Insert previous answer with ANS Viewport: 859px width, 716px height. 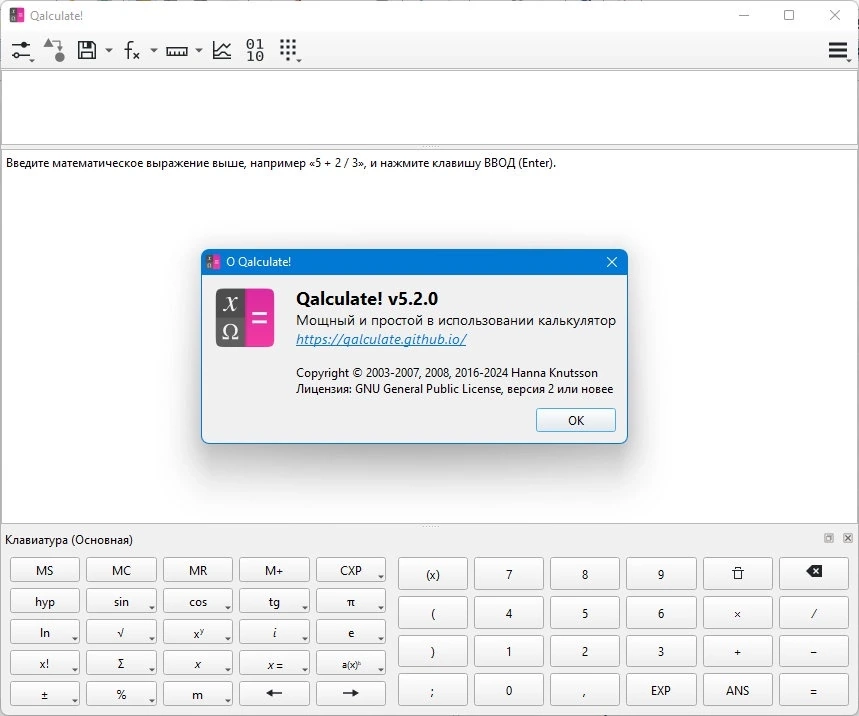(x=738, y=690)
